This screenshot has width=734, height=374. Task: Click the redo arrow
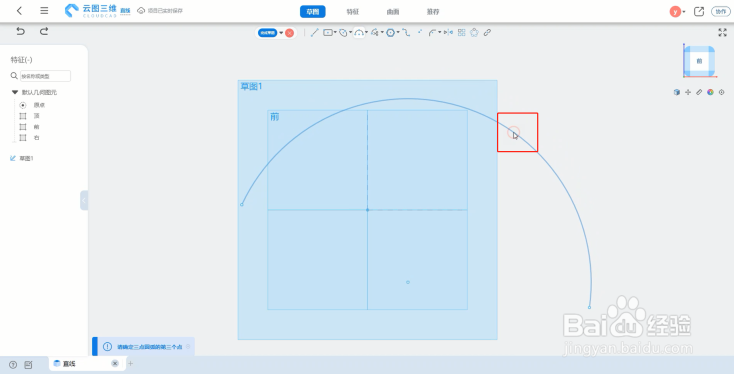pyautogui.click(x=44, y=31)
